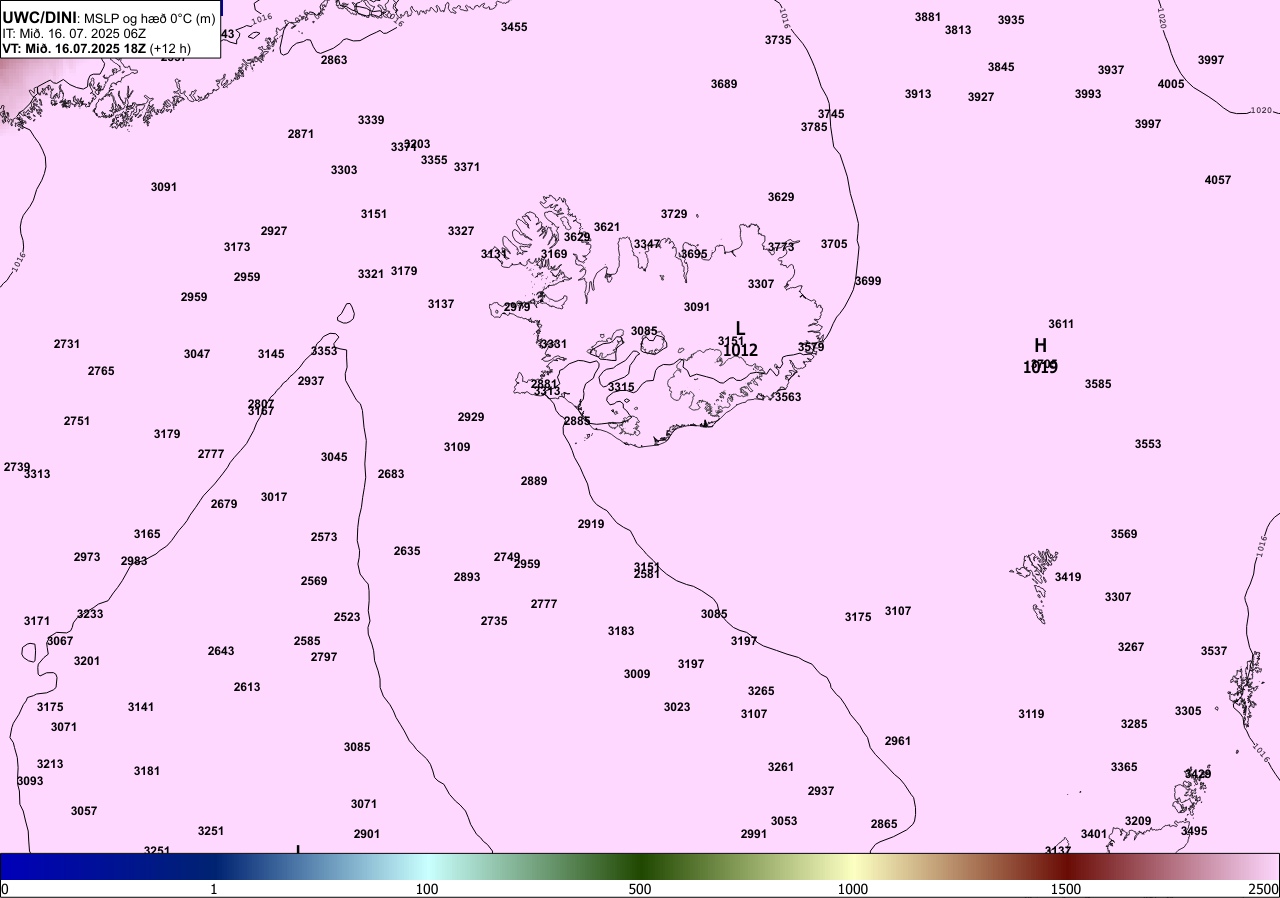This screenshot has height=898, width=1280.
Task: Click the freezing level value 3047
Action: 197,354
